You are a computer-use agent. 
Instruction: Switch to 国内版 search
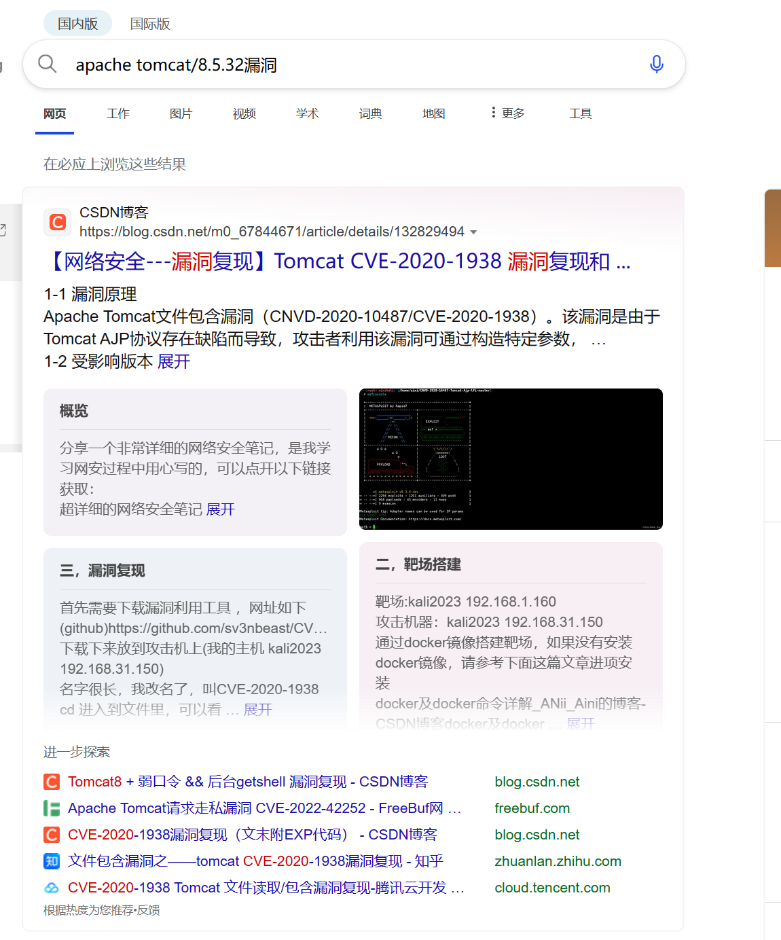click(78, 23)
